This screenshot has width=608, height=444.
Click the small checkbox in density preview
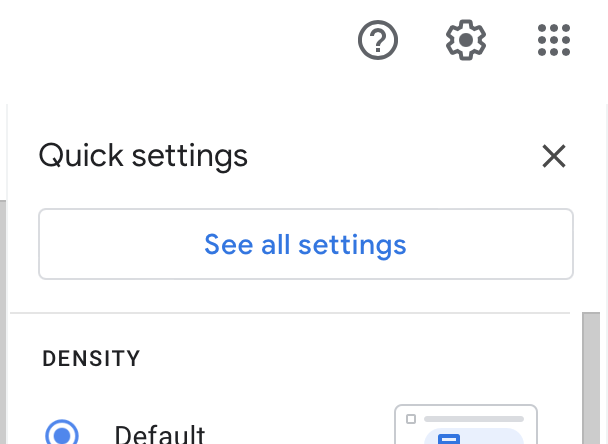(x=411, y=419)
